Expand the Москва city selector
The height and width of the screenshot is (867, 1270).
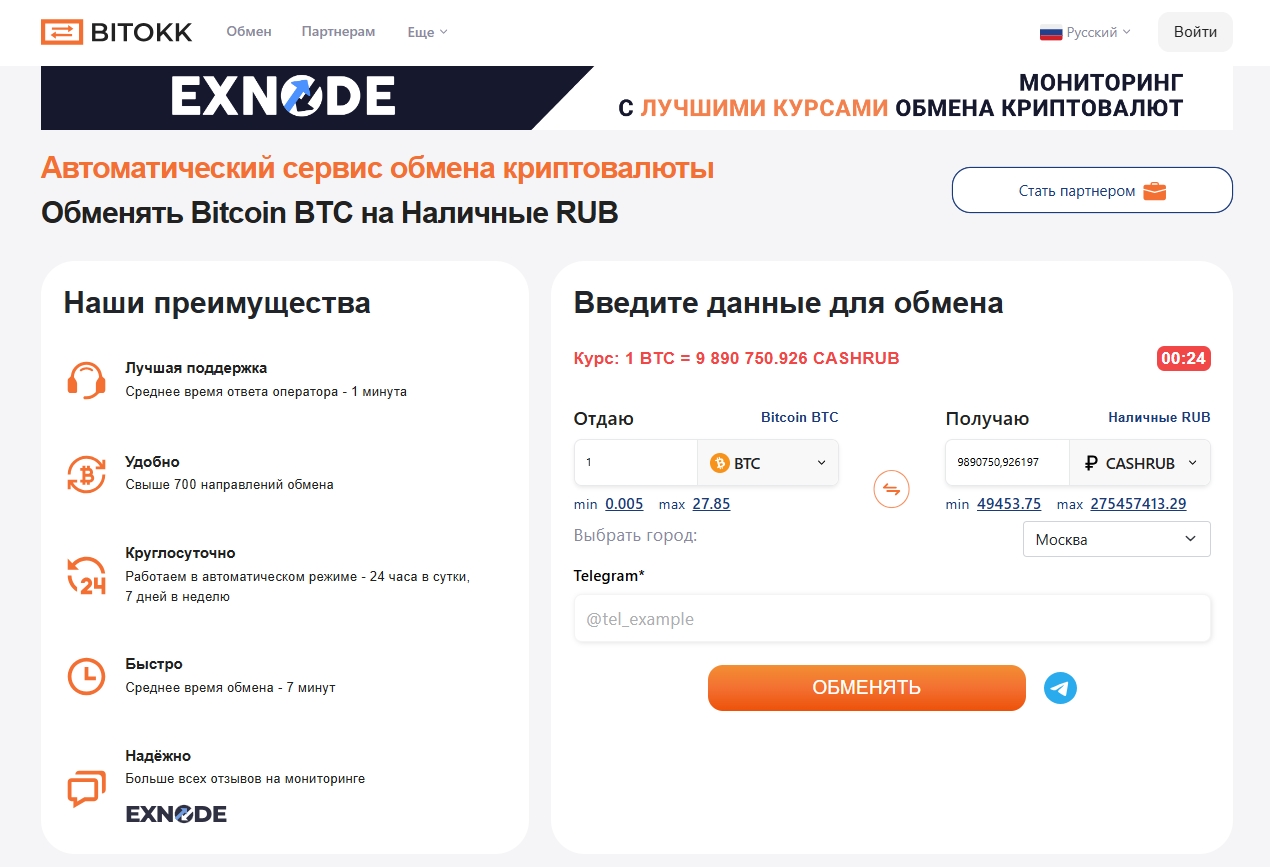[x=1116, y=539]
